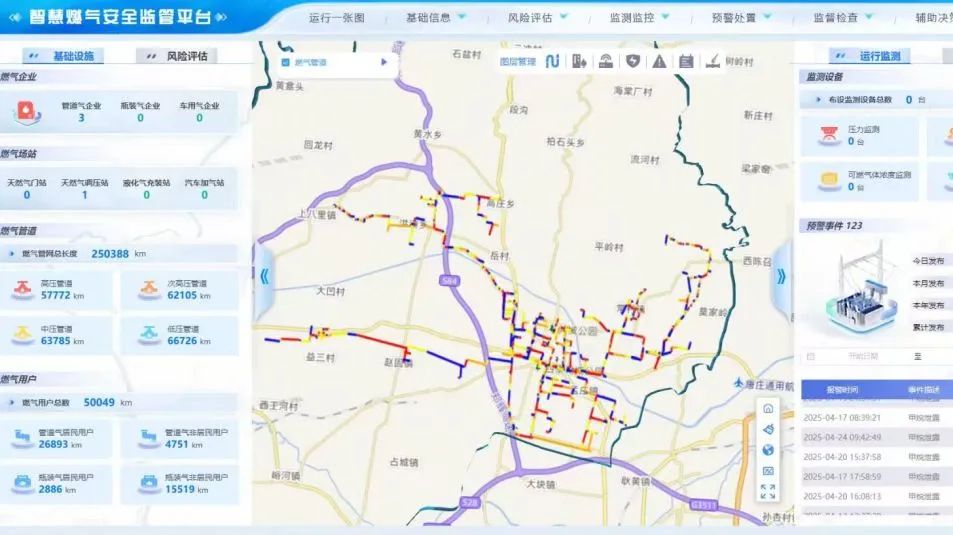Screen dimensions: 953x535
Task: Open the 风险评估 dropdown in top navigation
Action: (x=537, y=18)
